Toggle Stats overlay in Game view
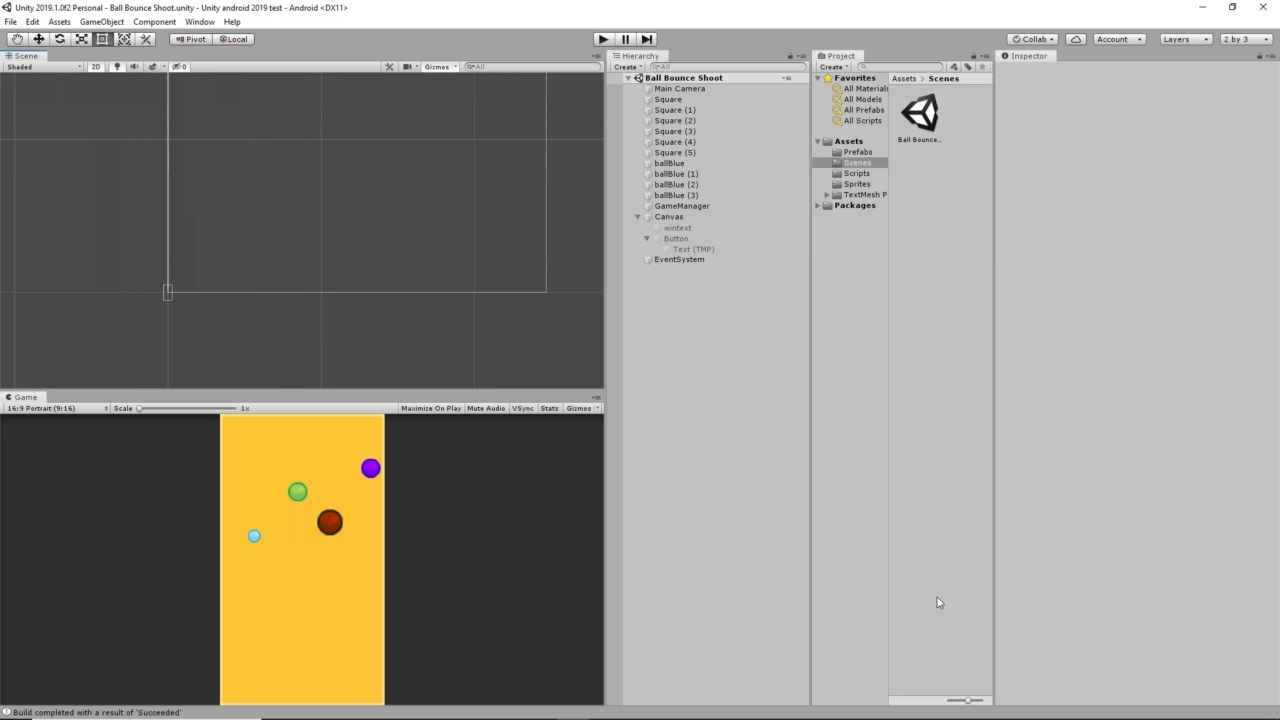Viewport: 1280px width, 720px height. 549,408
